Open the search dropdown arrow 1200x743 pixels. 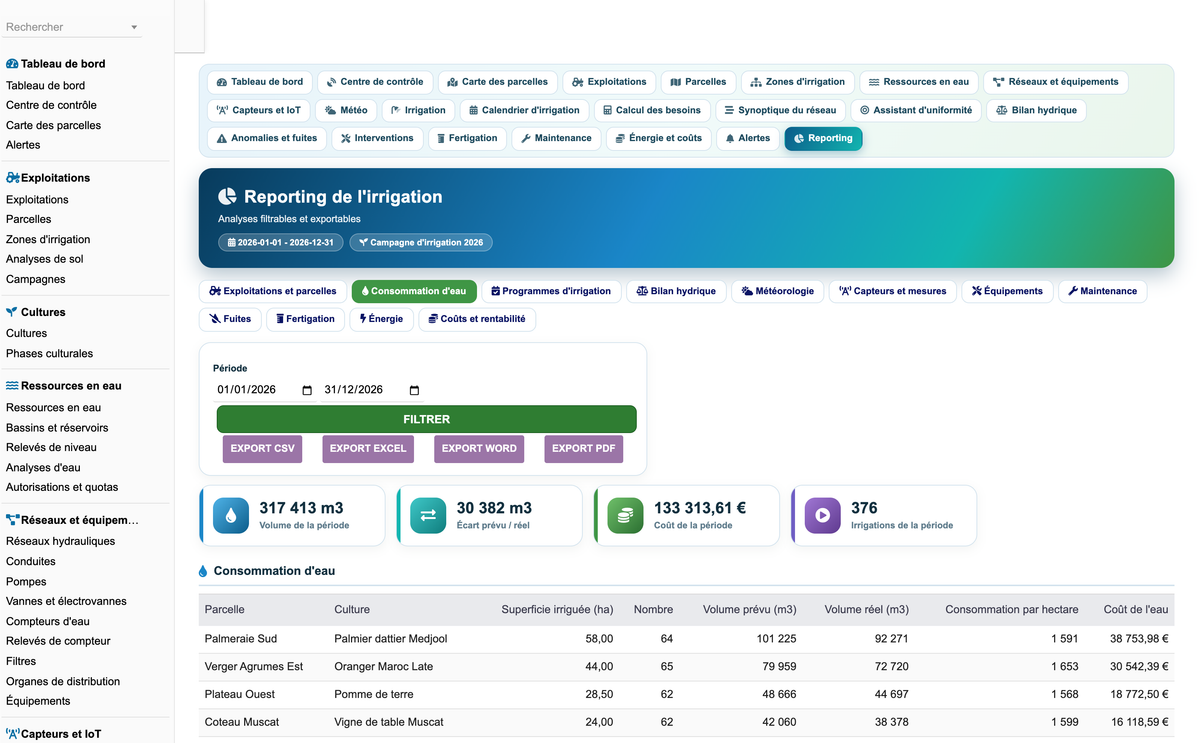click(x=134, y=28)
